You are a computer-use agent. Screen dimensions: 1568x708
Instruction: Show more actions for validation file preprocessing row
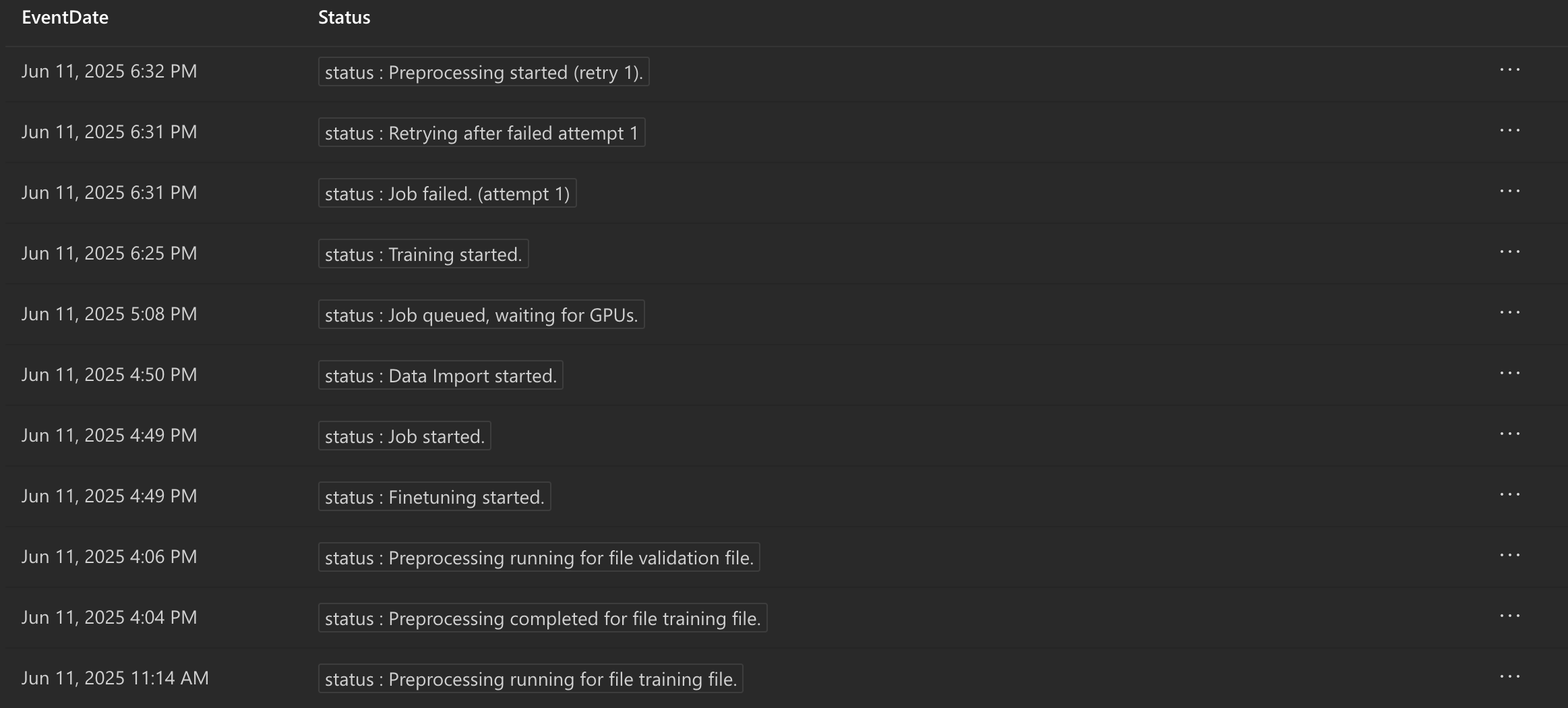[x=1510, y=556]
